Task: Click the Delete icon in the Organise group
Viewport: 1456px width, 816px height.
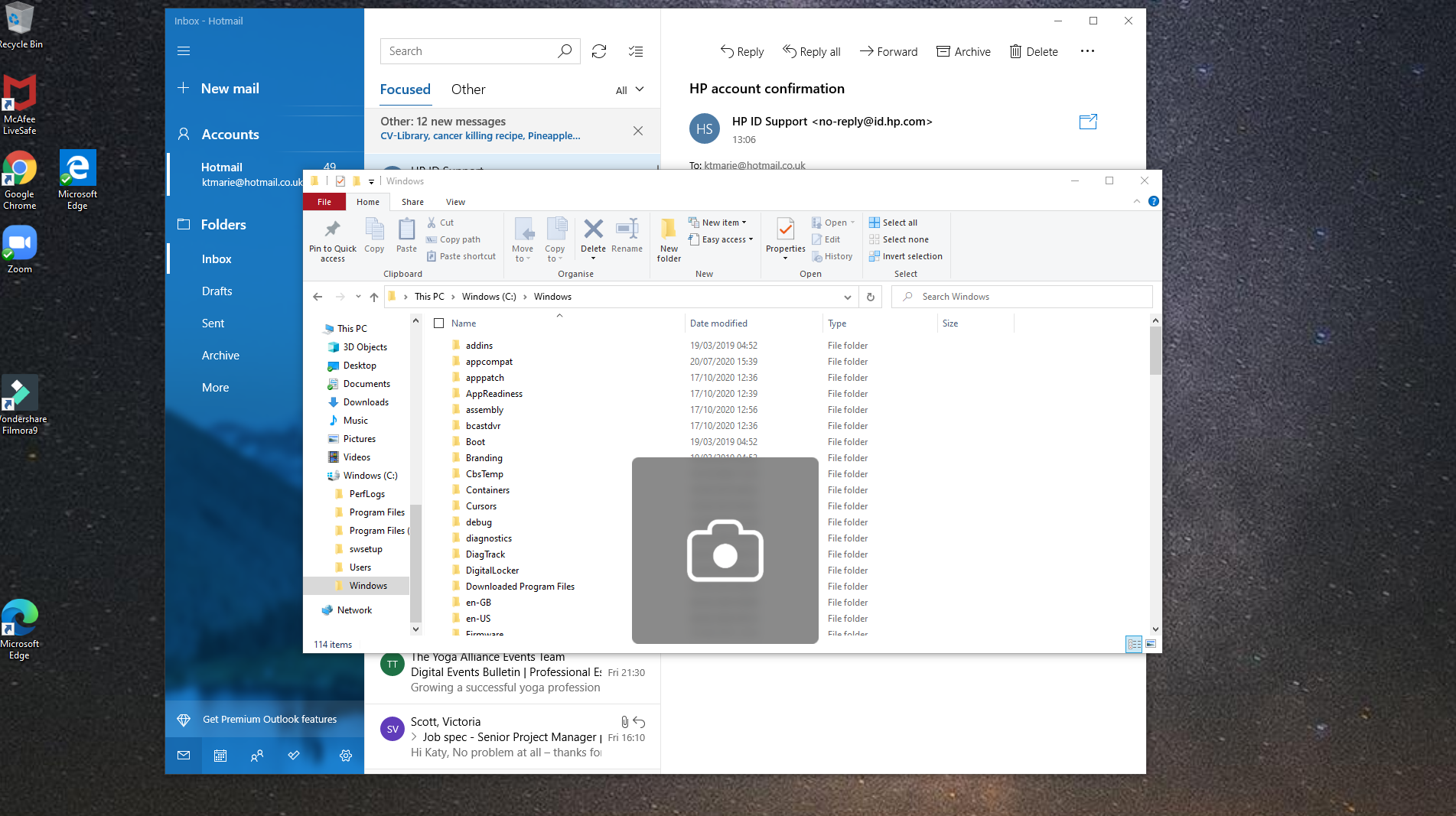Action: [593, 229]
